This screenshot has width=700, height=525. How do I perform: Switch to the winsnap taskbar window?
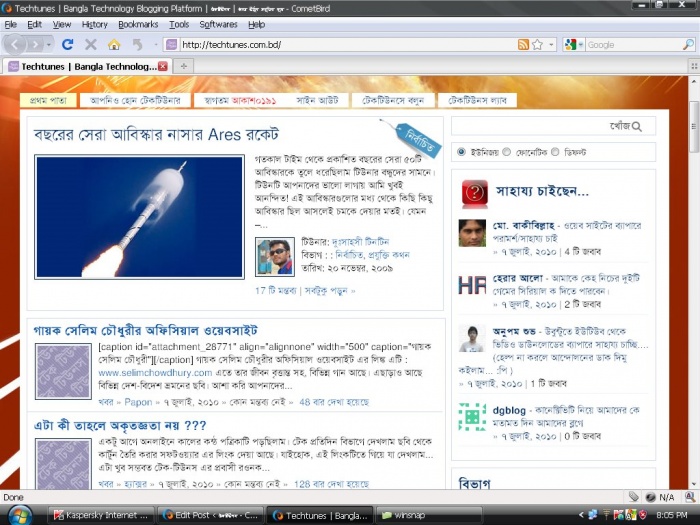coord(429,515)
